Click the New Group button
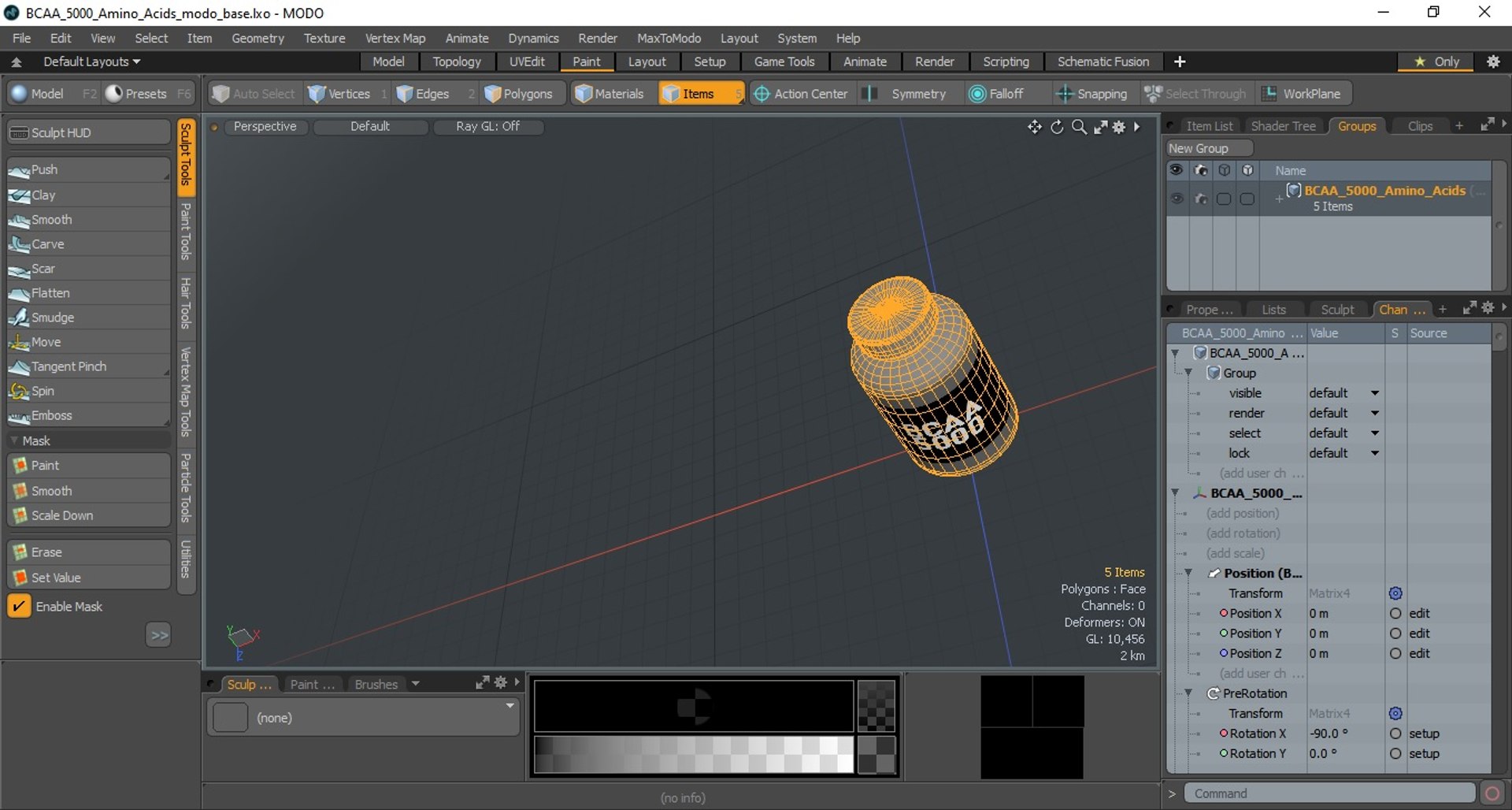The width and height of the screenshot is (1512, 810). click(x=1209, y=148)
